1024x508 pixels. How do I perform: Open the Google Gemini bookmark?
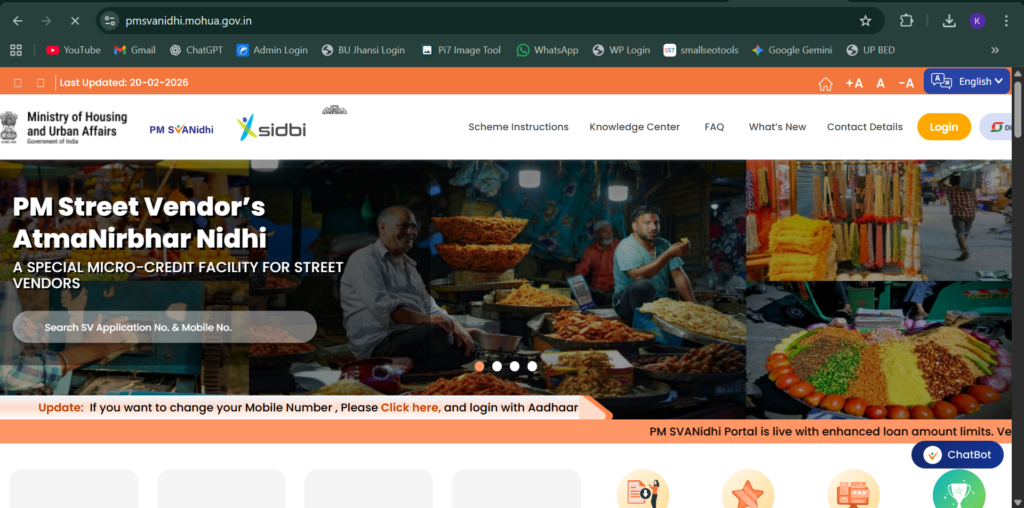[x=792, y=50]
